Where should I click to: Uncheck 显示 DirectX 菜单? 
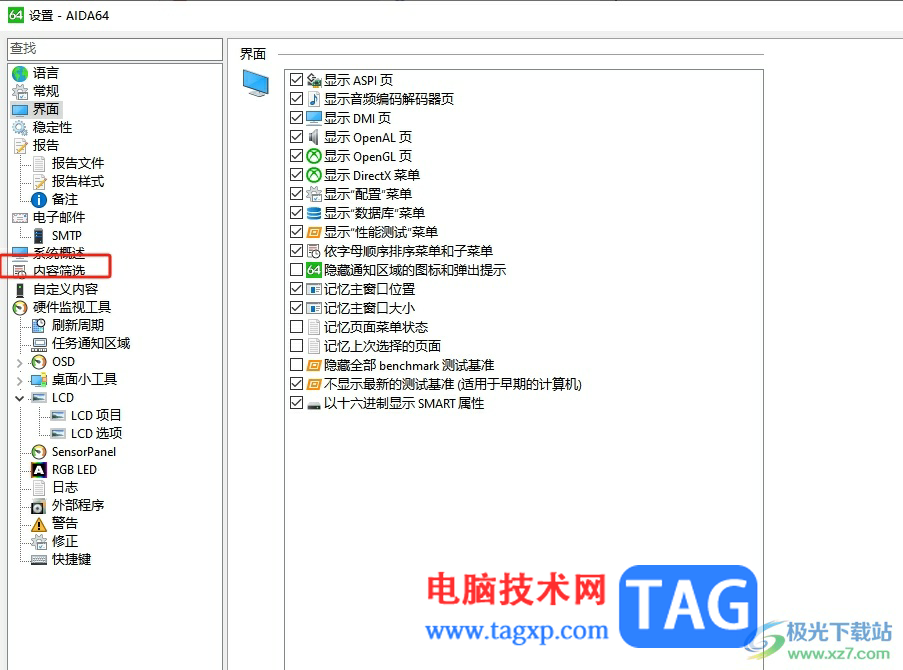click(x=297, y=175)
